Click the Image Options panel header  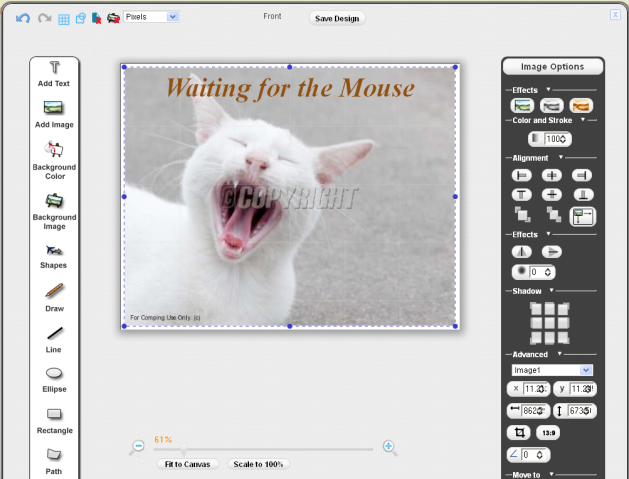(553, 67)
